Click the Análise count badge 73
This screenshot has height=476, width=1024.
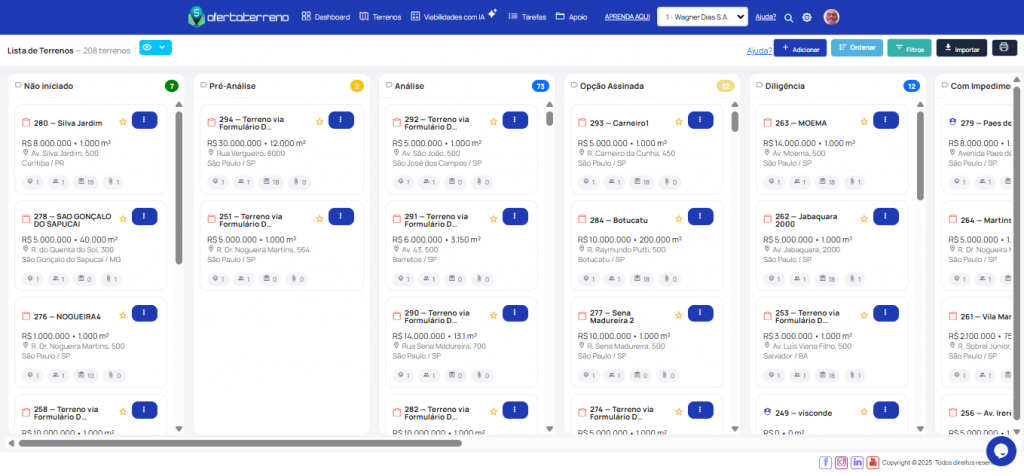click(x=540, y=86)
